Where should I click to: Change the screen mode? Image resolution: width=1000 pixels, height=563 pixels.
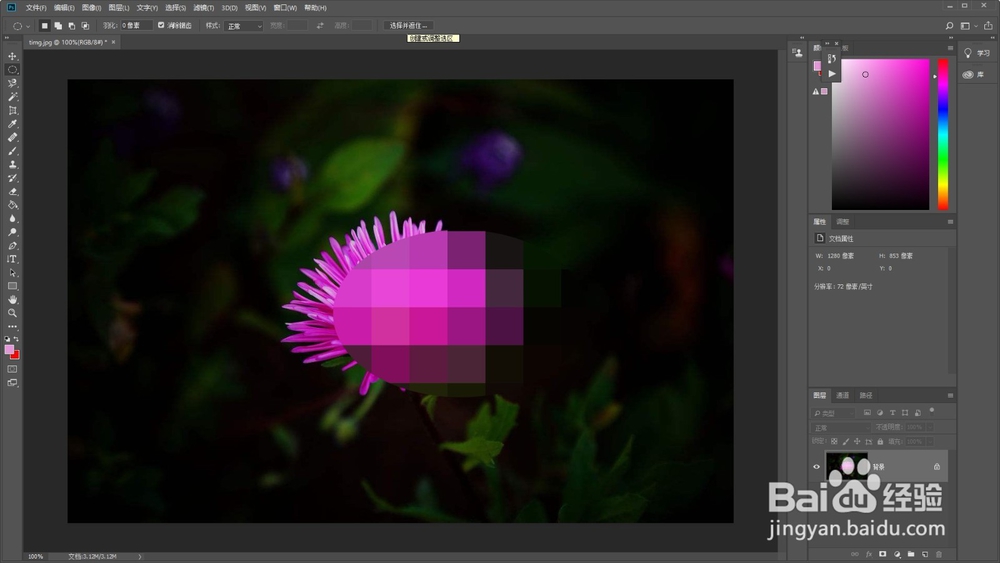pos(12,383)
